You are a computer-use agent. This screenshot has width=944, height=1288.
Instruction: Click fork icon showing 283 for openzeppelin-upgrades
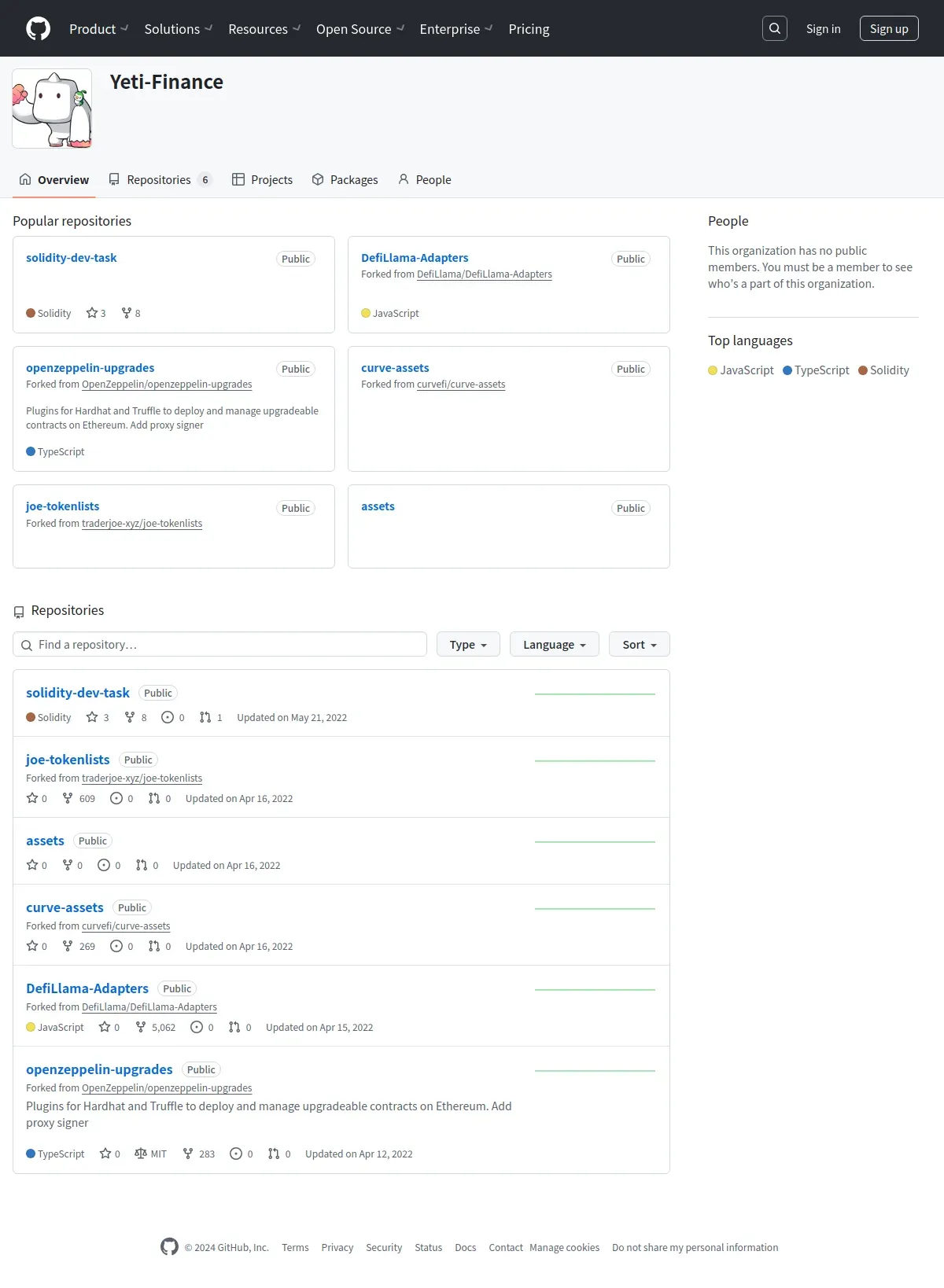188,1154
